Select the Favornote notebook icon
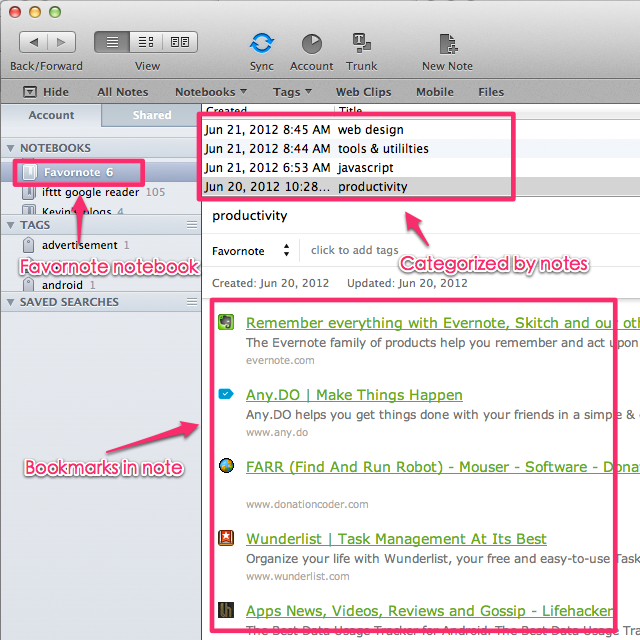This screenshot has width=640, height=640. 29,172
